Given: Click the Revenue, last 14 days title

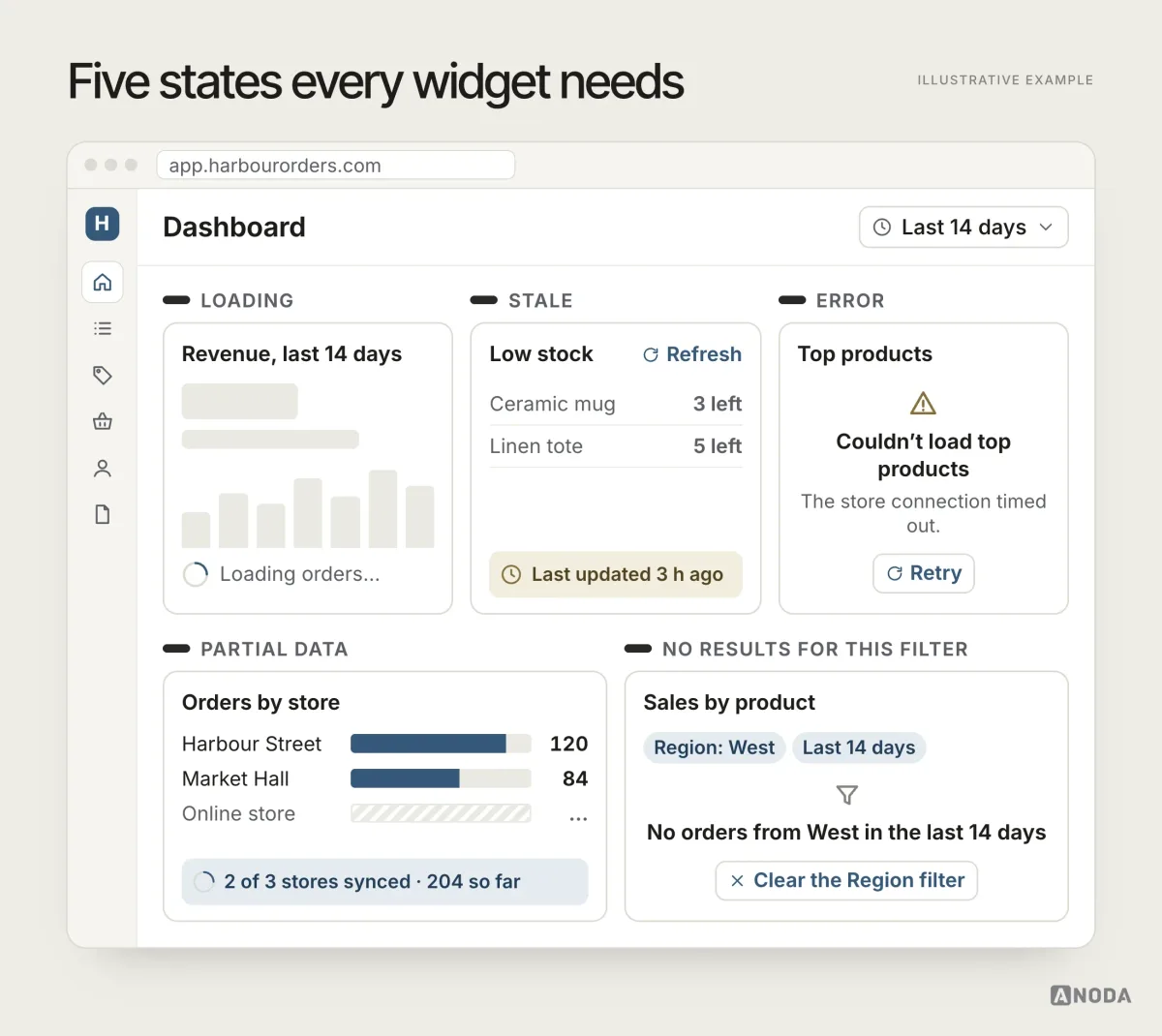Looking at the screenshot, I should (291, 354).
